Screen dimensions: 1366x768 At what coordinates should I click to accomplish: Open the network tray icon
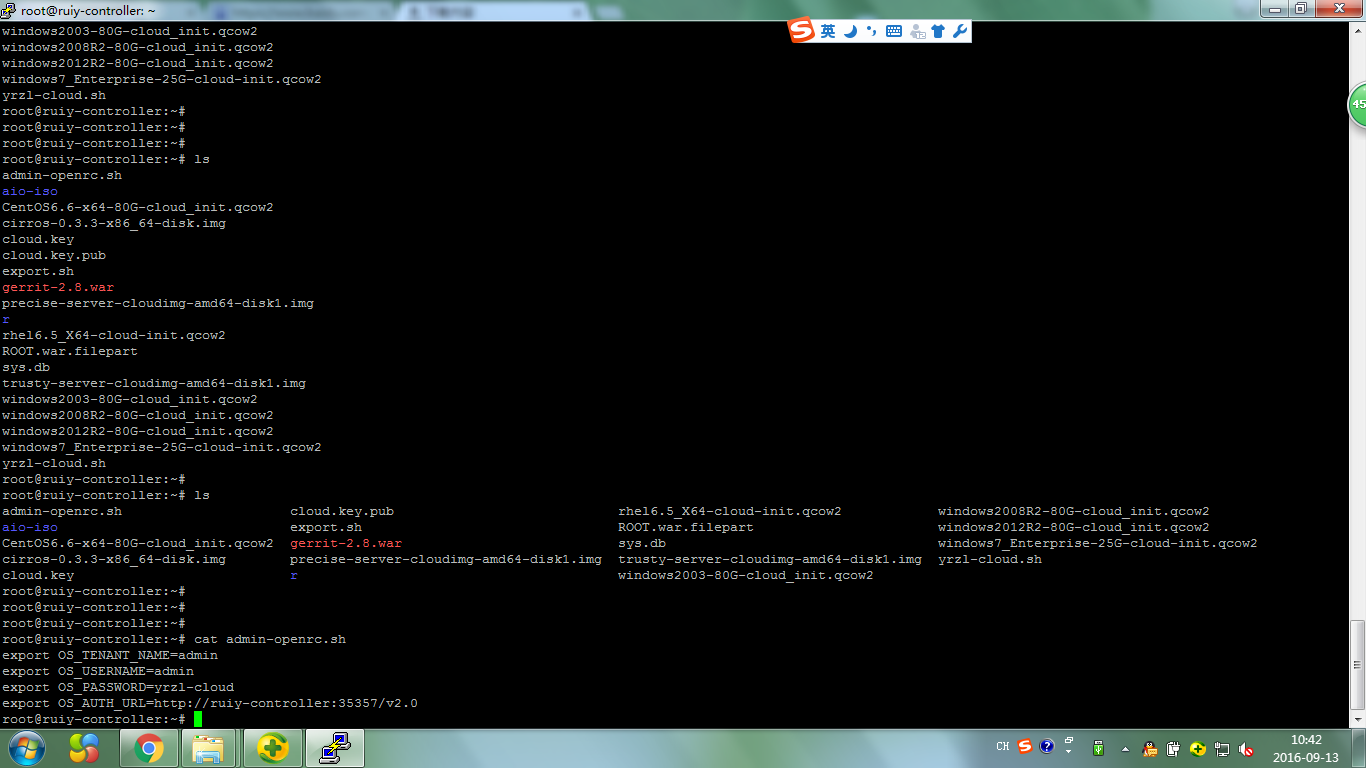point(1222,748)
